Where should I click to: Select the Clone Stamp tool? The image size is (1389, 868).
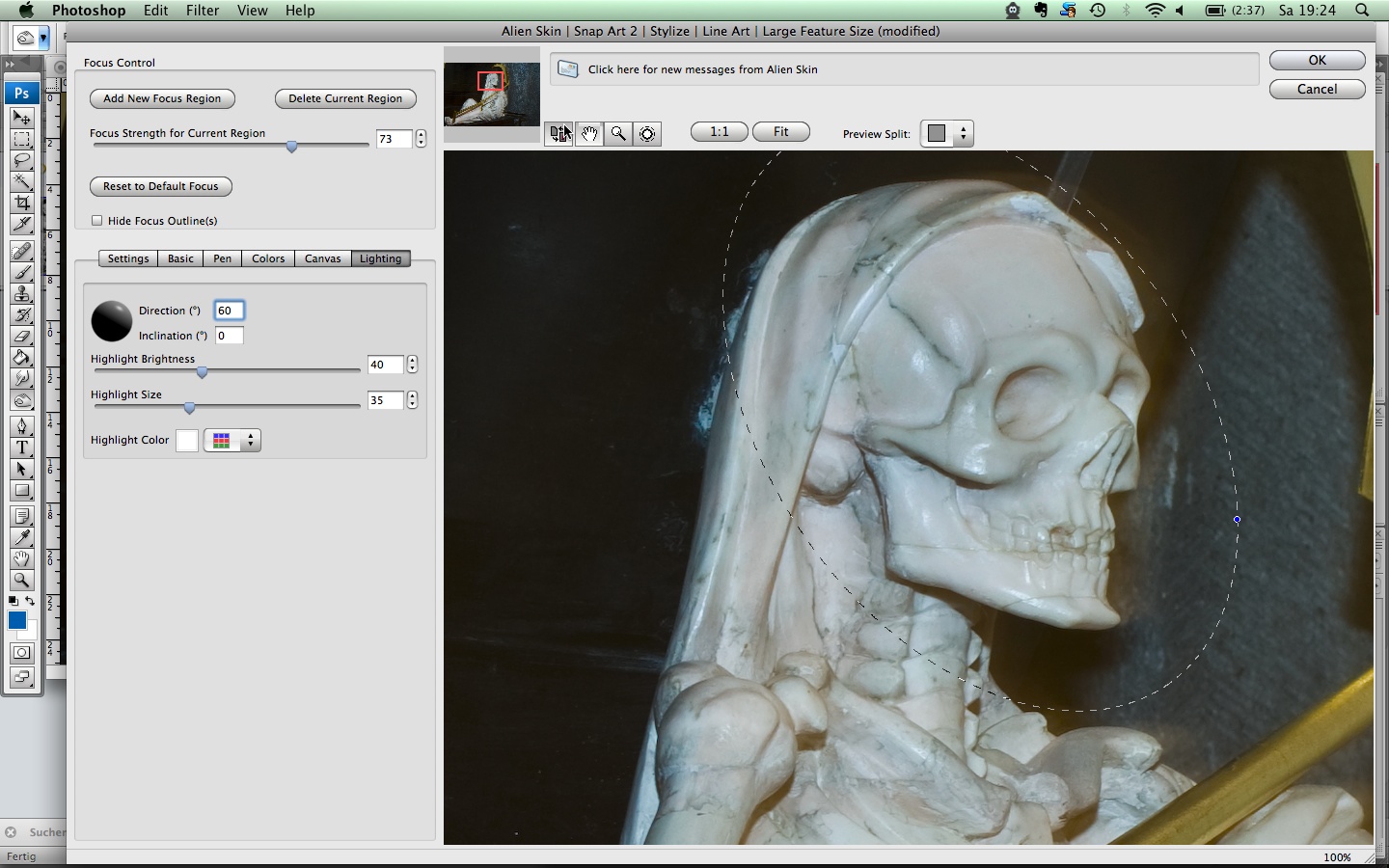(21, 293)
